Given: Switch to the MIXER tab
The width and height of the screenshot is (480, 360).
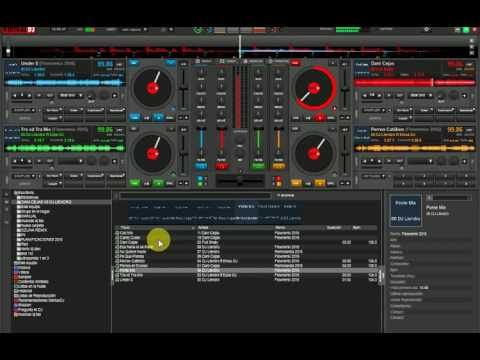Looking at the screenshot, I should point(203,61).
